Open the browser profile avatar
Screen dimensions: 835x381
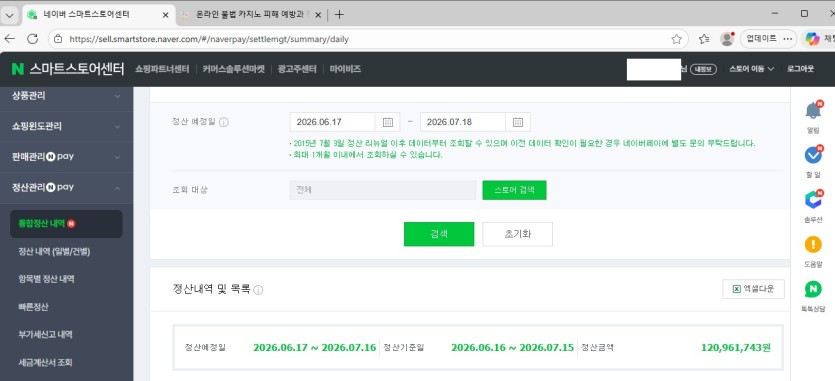point(727,39)
